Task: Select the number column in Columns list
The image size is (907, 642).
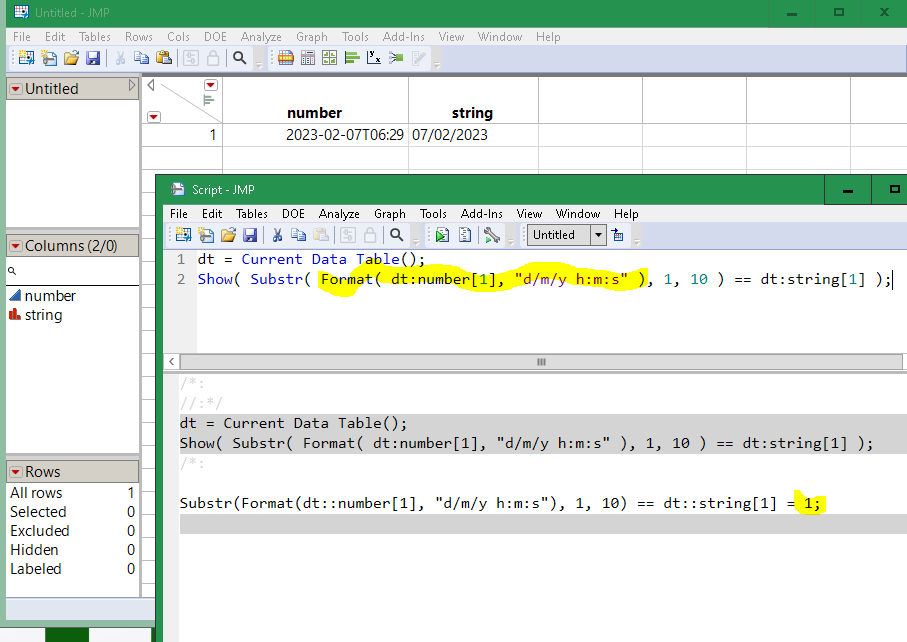Action: [50, 296]
